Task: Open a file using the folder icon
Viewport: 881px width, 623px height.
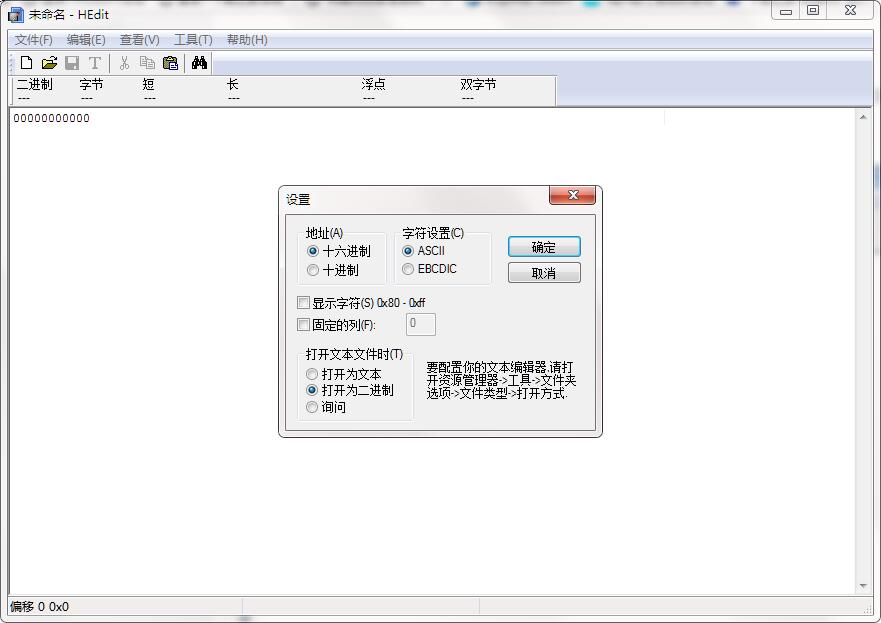Action: point(49,63)
